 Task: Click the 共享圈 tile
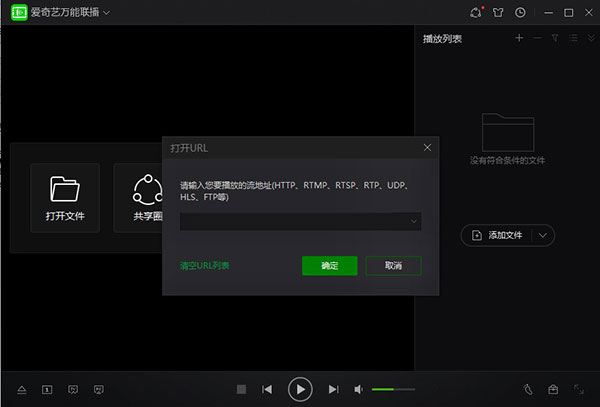(140, 198)
